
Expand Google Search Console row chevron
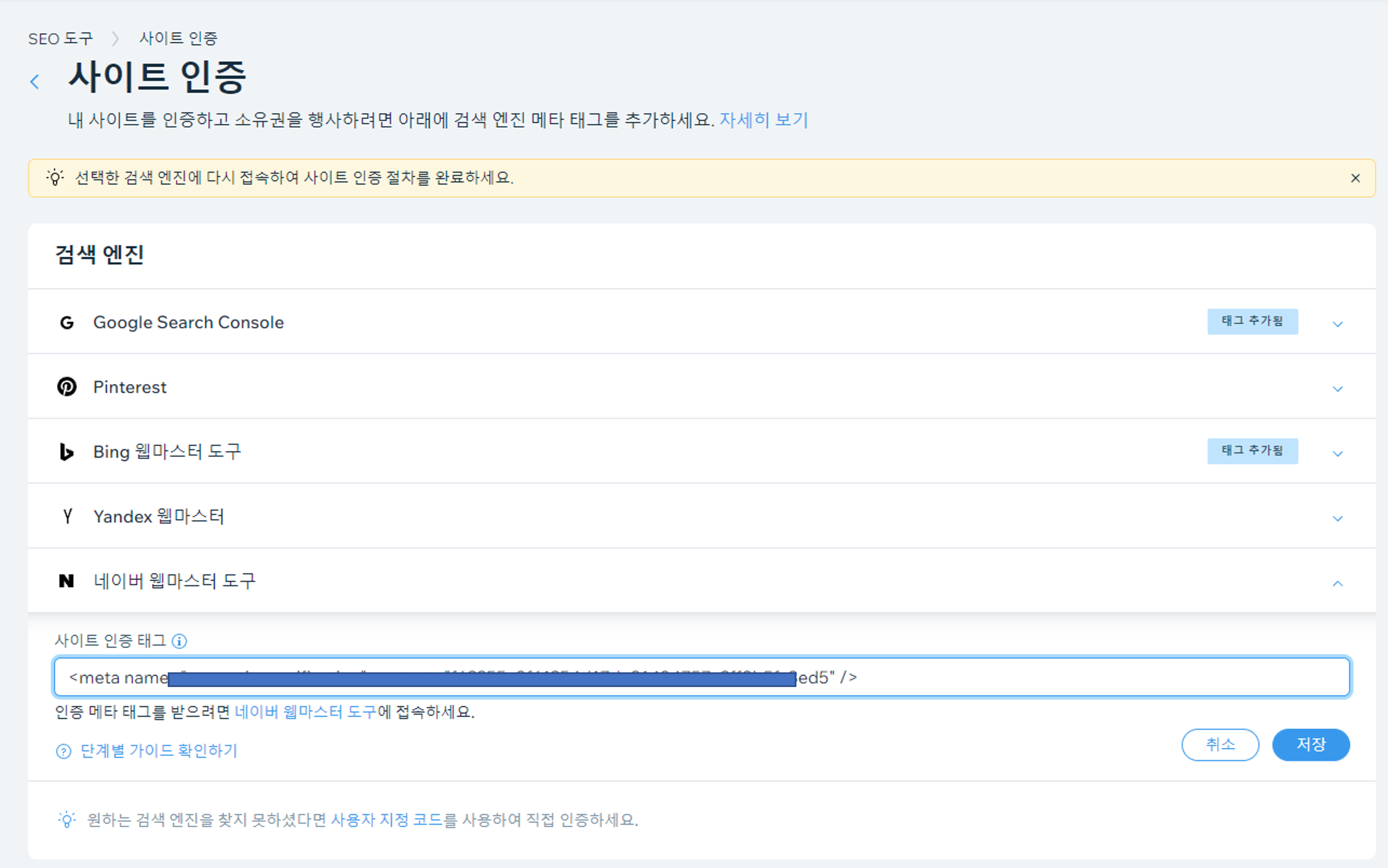(x=1337, y=324)
